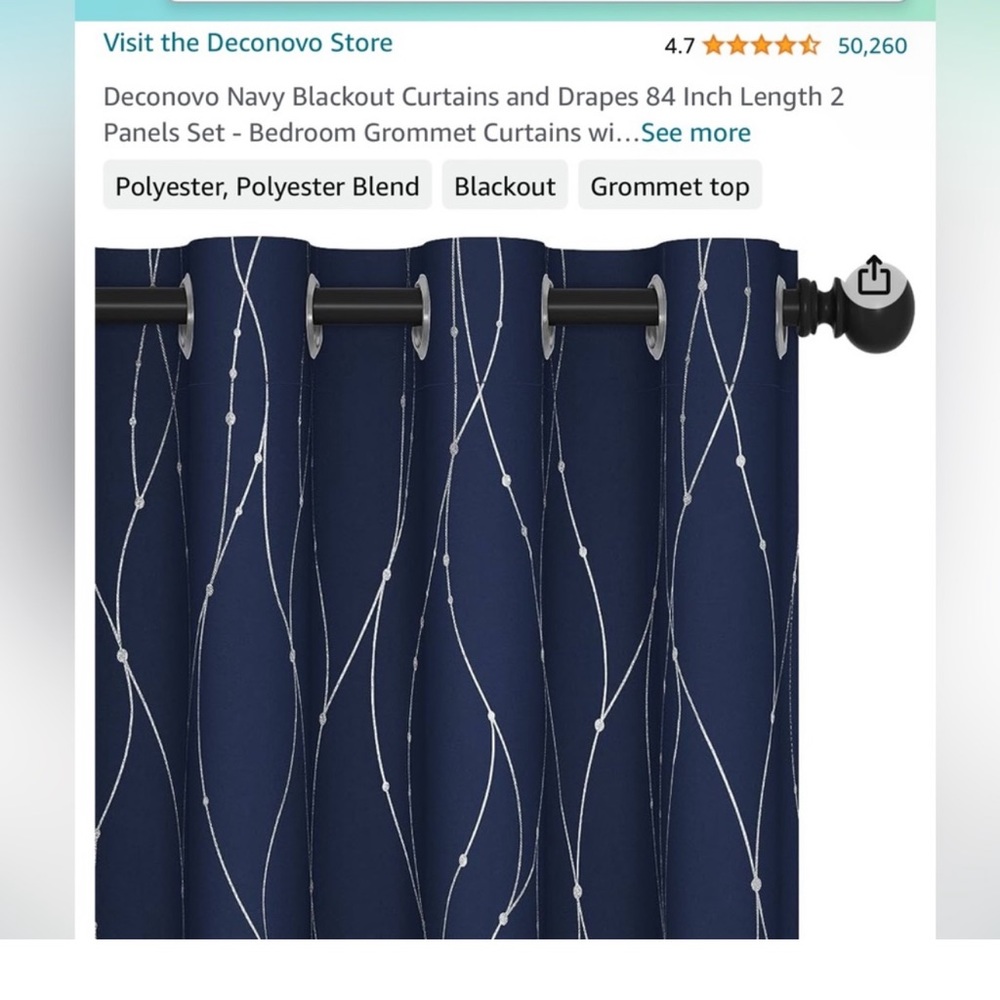
Task: Select the Blackout attribute chip
Action: click(504, 186)
